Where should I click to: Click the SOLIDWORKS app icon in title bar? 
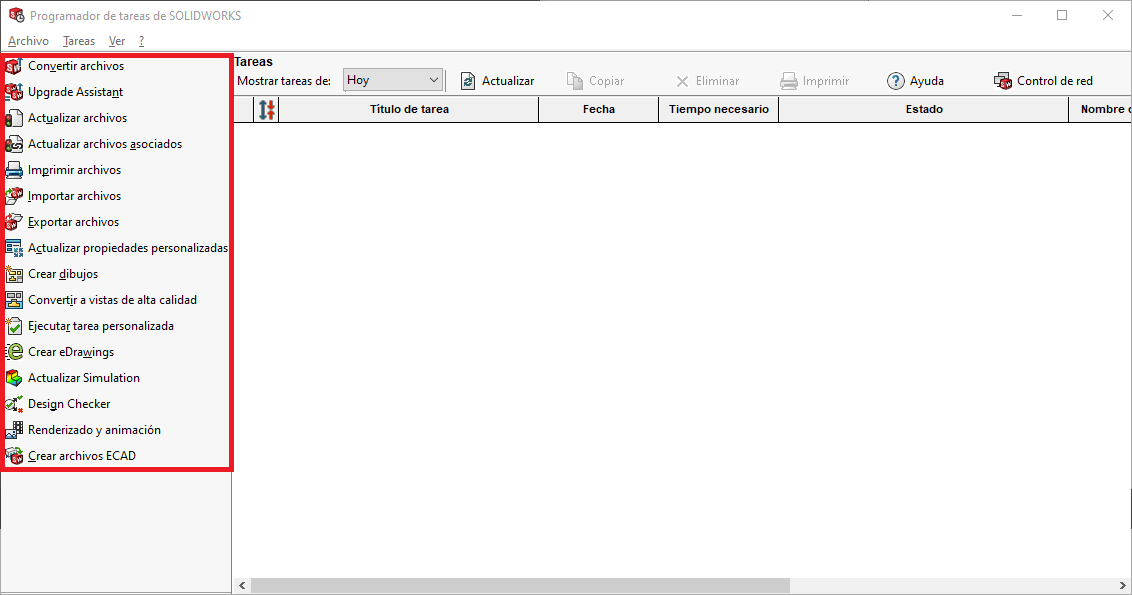point(16,15)
